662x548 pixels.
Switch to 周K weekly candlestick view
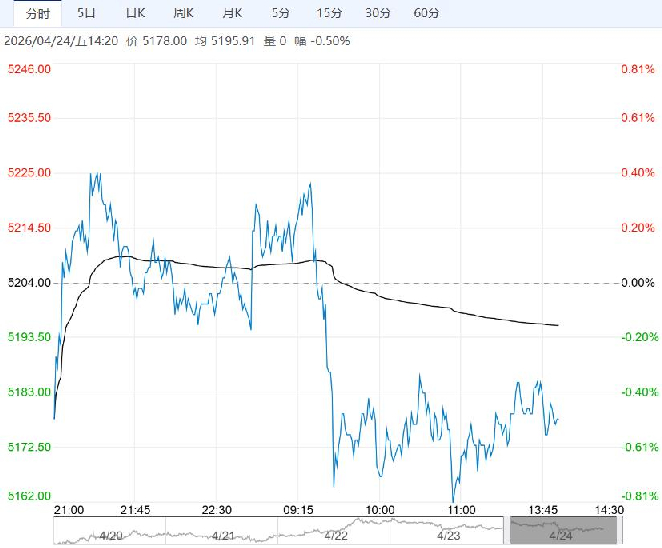click(x=182, y=13)
